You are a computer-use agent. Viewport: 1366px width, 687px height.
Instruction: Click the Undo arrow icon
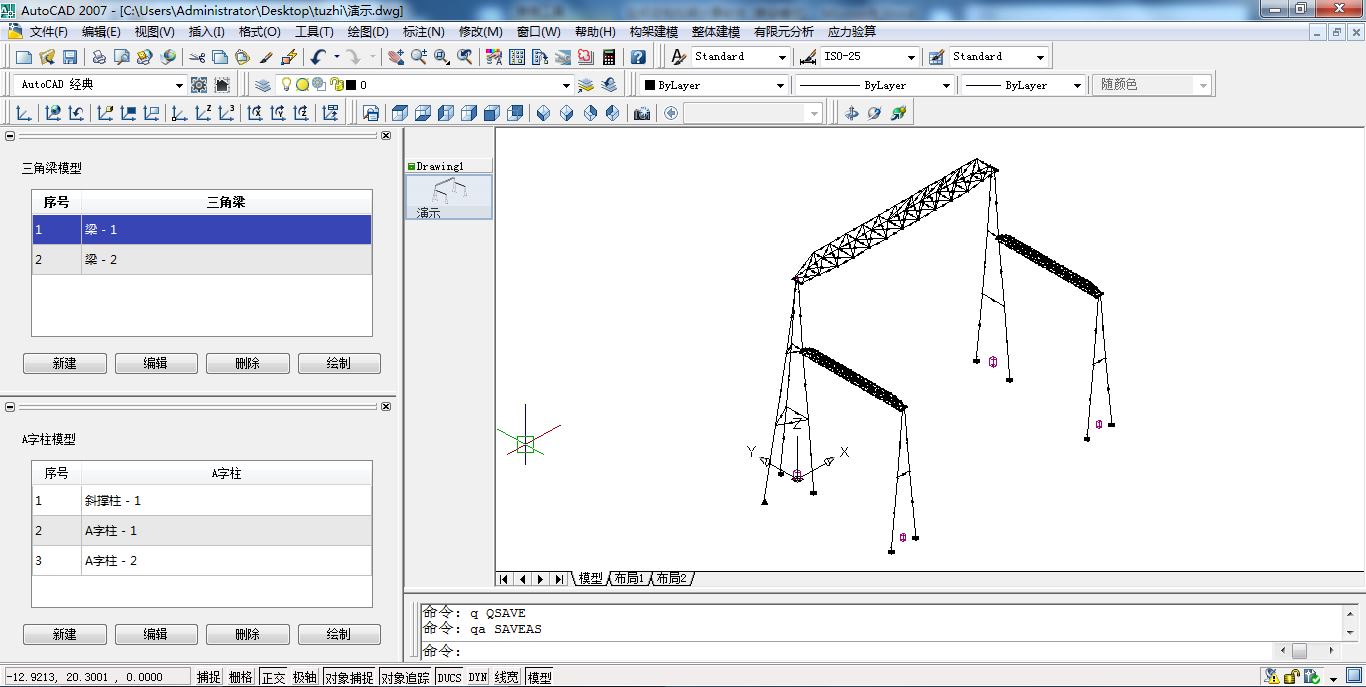point(318,57)
